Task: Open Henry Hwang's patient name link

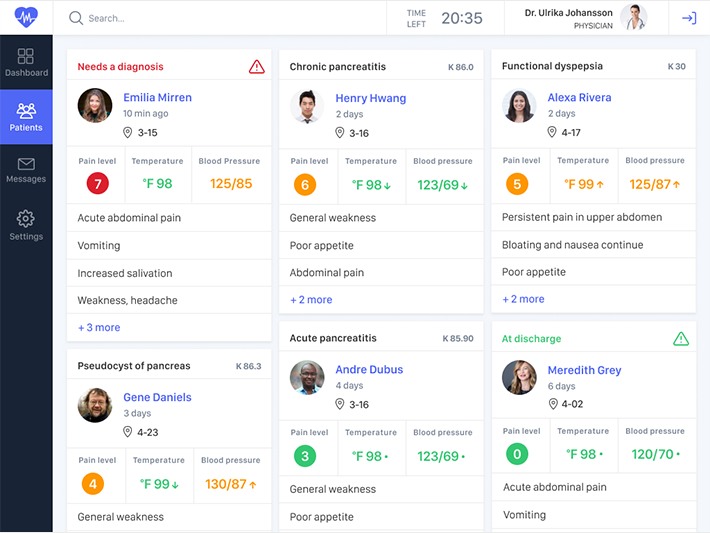Action: [371, 98]
